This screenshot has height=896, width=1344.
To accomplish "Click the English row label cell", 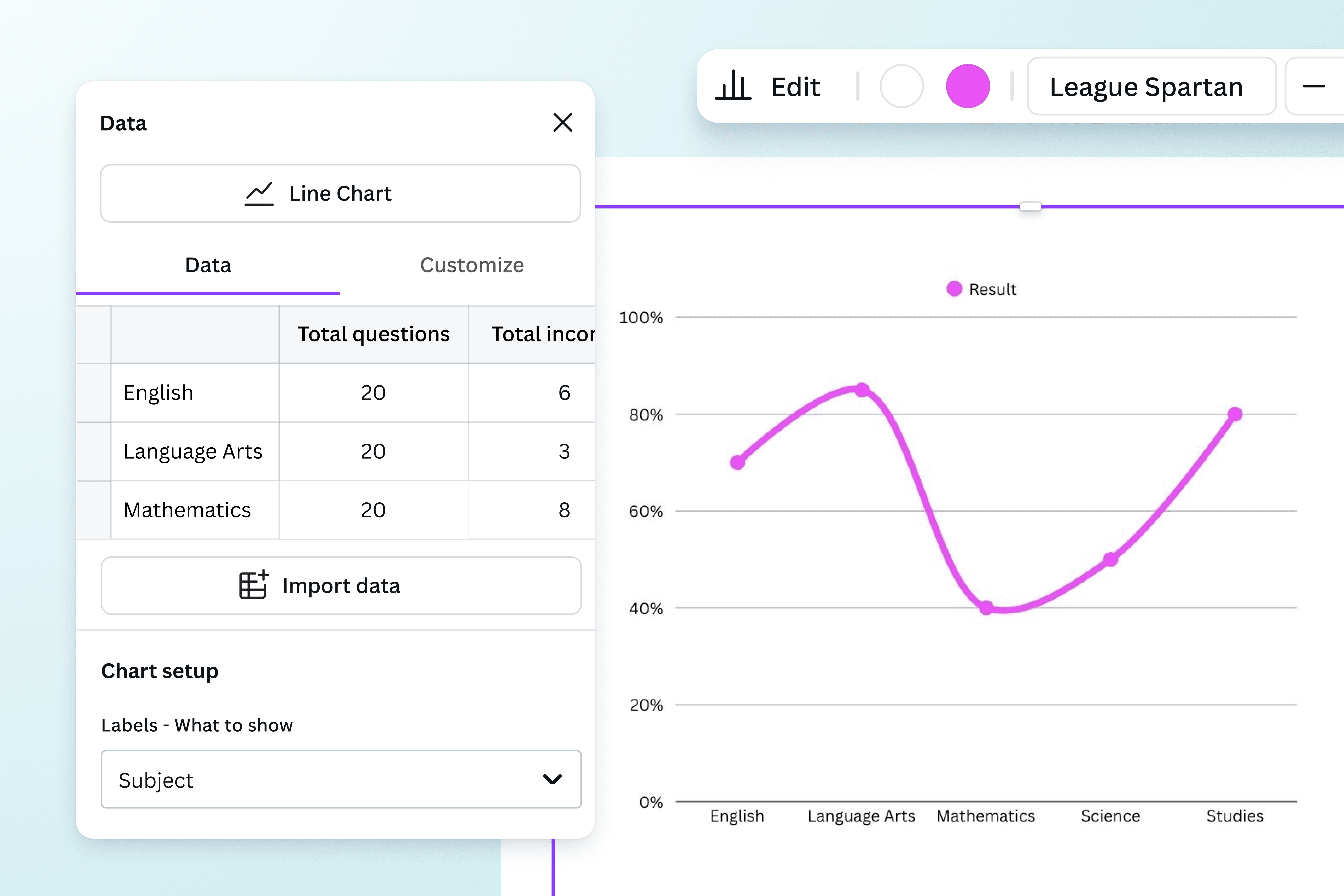I will (194, 393).
